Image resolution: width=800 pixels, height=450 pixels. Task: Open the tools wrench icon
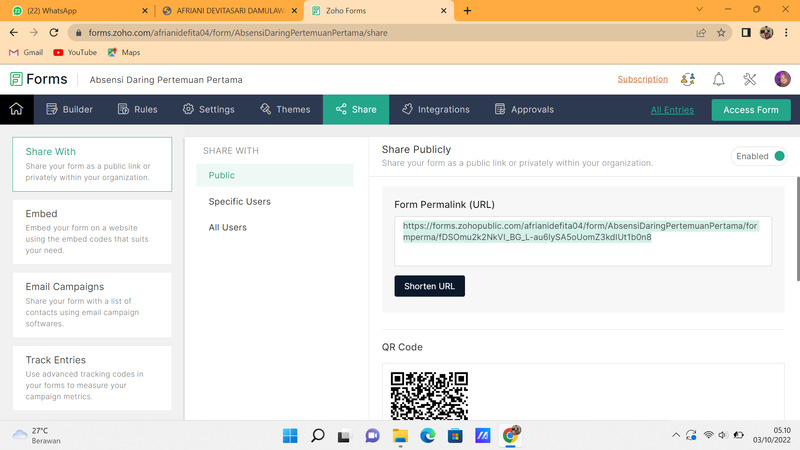tap(749, 79)
